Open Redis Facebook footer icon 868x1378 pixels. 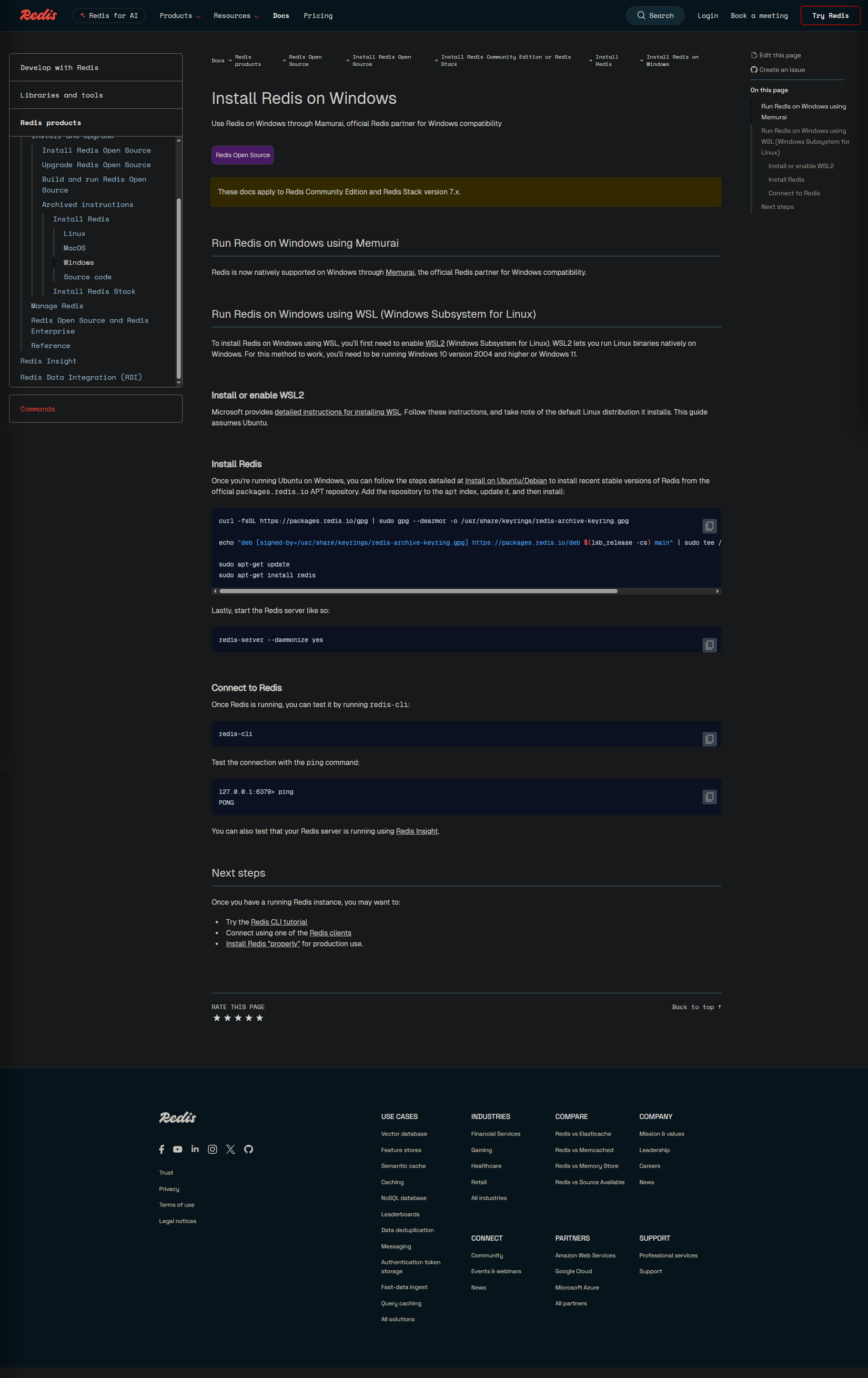coord(162,1149)
